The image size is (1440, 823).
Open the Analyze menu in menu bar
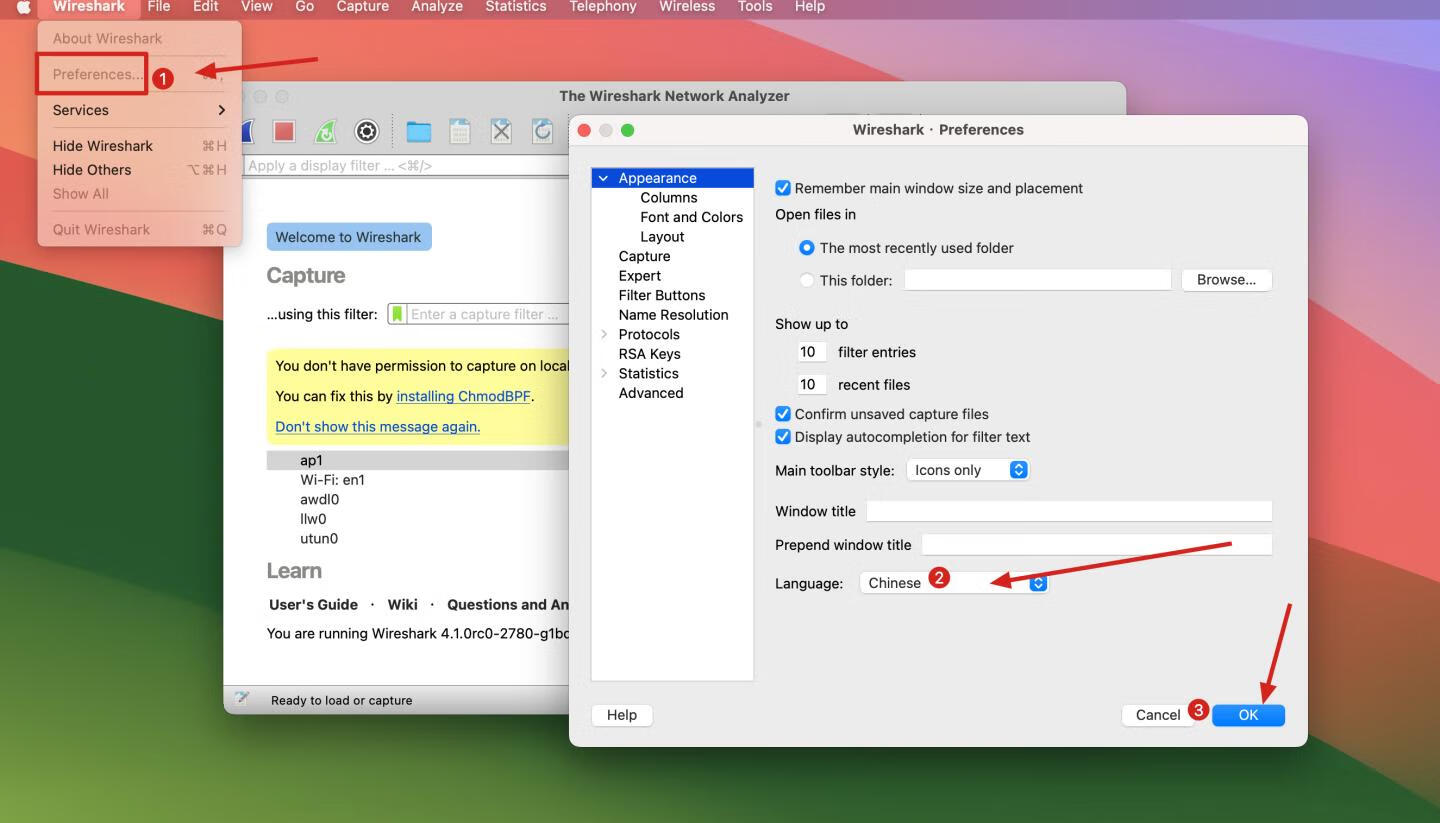pyautogui.click(x=437, y=7)
